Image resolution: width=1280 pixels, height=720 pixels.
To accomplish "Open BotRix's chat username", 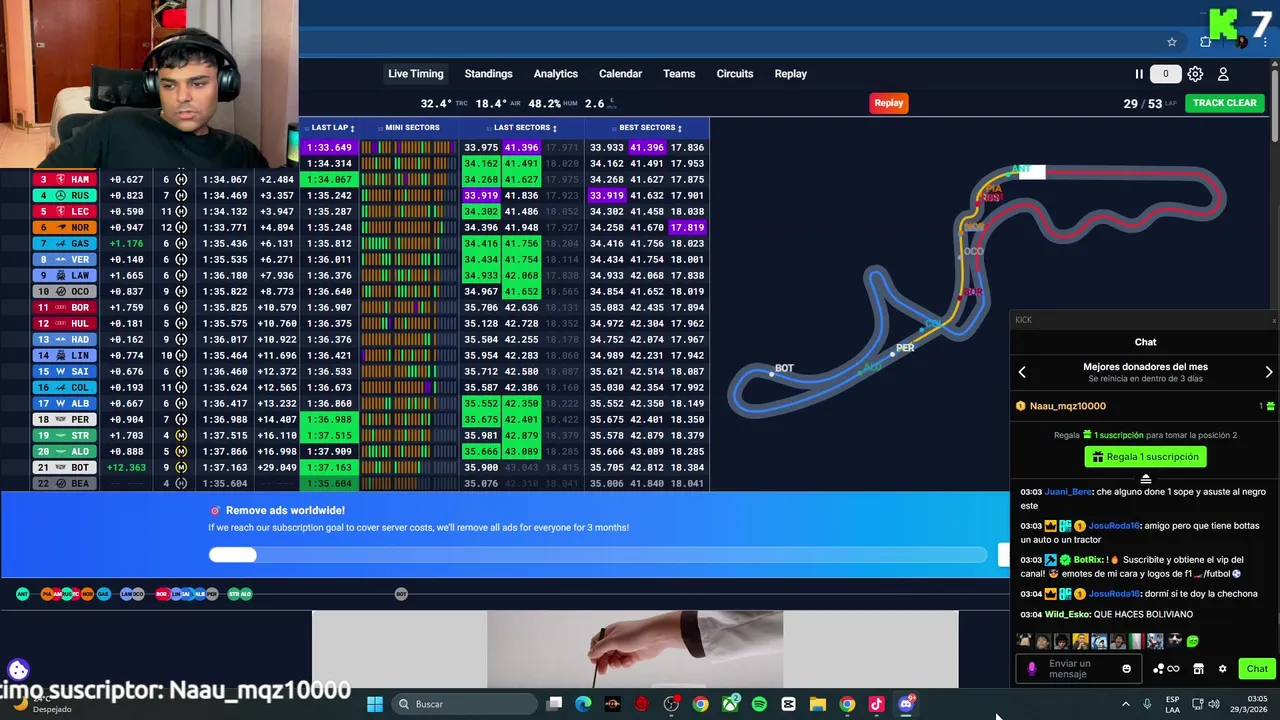I will coord(1089,560).
